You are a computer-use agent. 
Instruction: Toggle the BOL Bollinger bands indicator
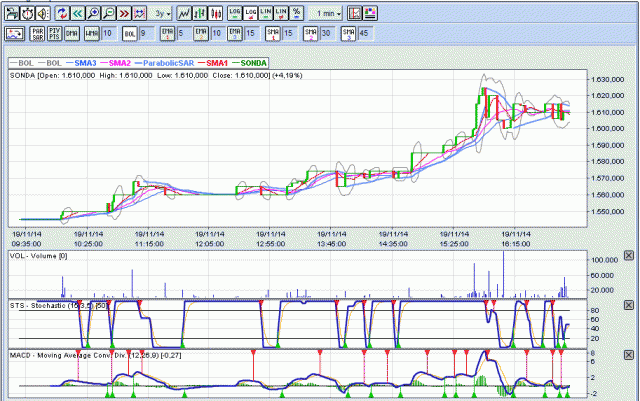tap(128, 33)
